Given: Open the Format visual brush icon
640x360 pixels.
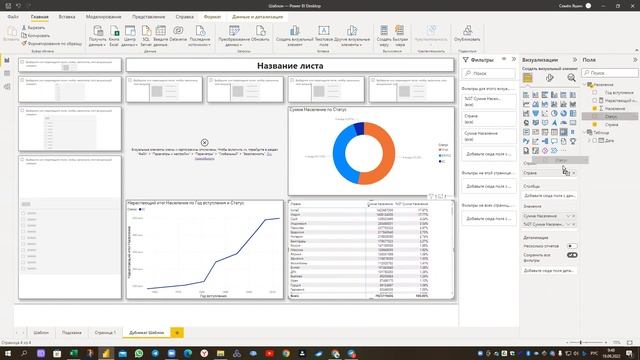Looking at the screenshot, I should tap(550, 78).
